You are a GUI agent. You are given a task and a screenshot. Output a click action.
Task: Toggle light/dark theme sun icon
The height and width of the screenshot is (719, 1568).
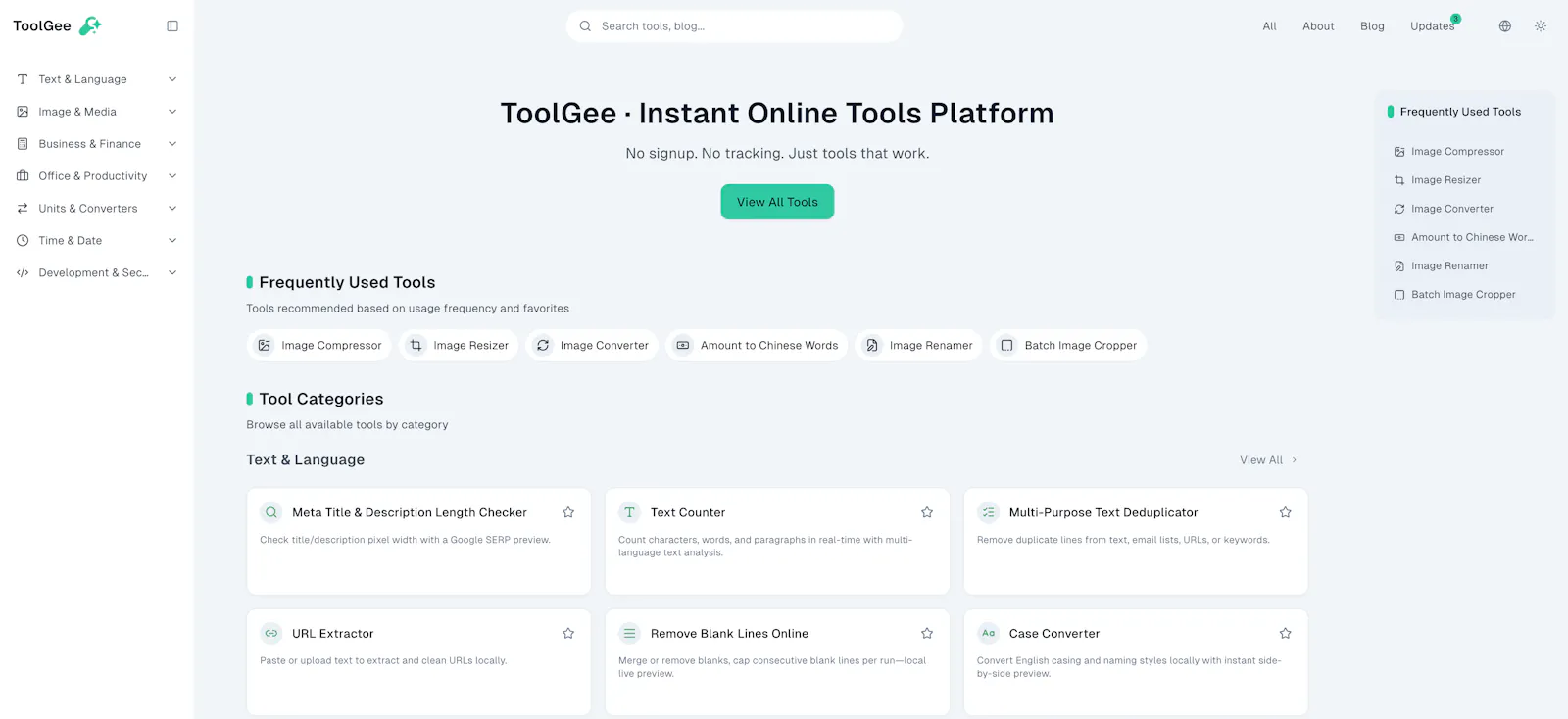[x=1541, y=26]
